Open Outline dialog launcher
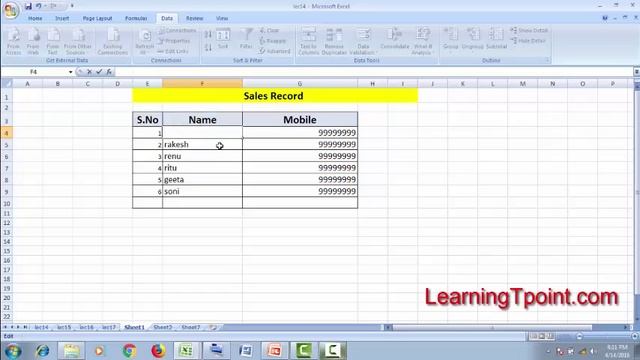The height and width of the screenshot is (360, 640). [x=547, y=60]
